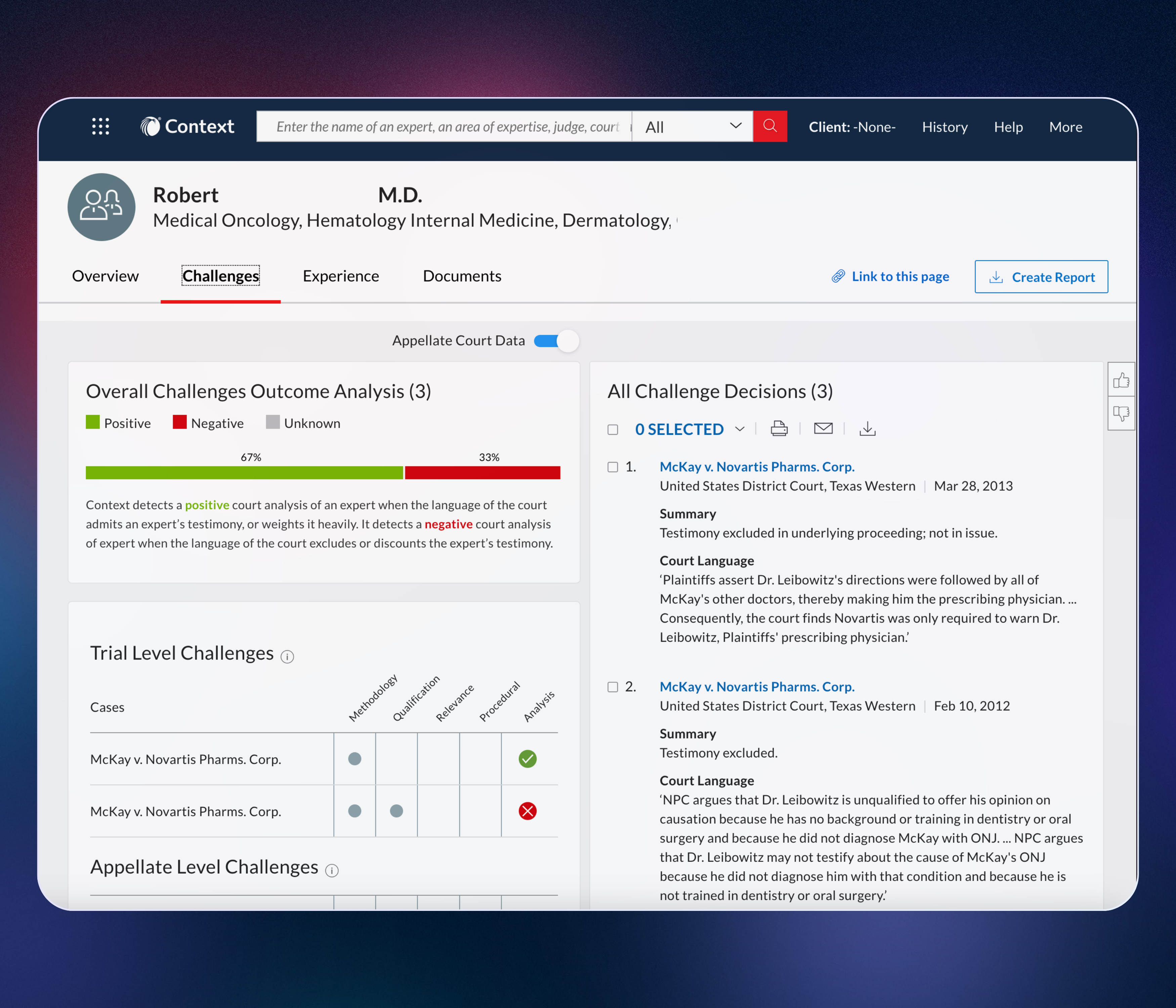Click the red 33% negative bar
The height and width of the screenshot is (1008, 1176).
coord(482,473)
